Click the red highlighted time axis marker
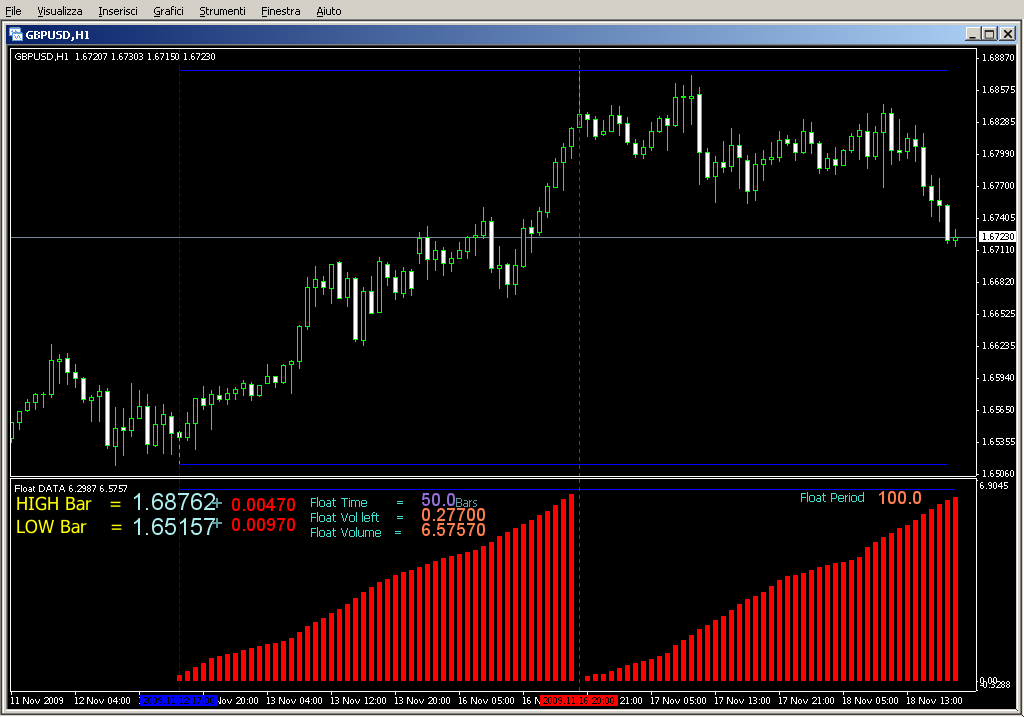Screen dimensions: 1024x717 (578, 701)
